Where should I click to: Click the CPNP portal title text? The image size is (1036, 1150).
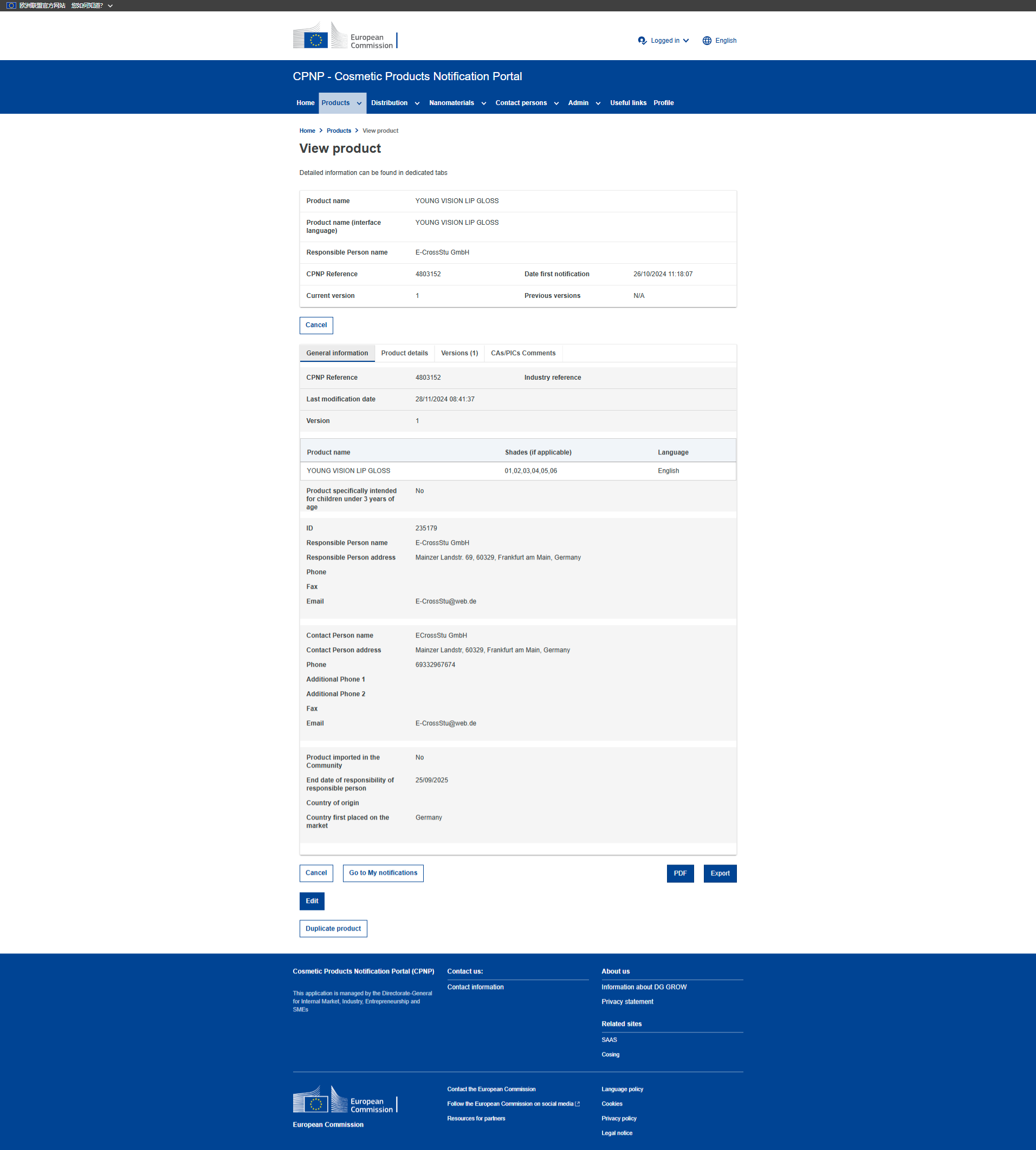click(x=407, y=76)
